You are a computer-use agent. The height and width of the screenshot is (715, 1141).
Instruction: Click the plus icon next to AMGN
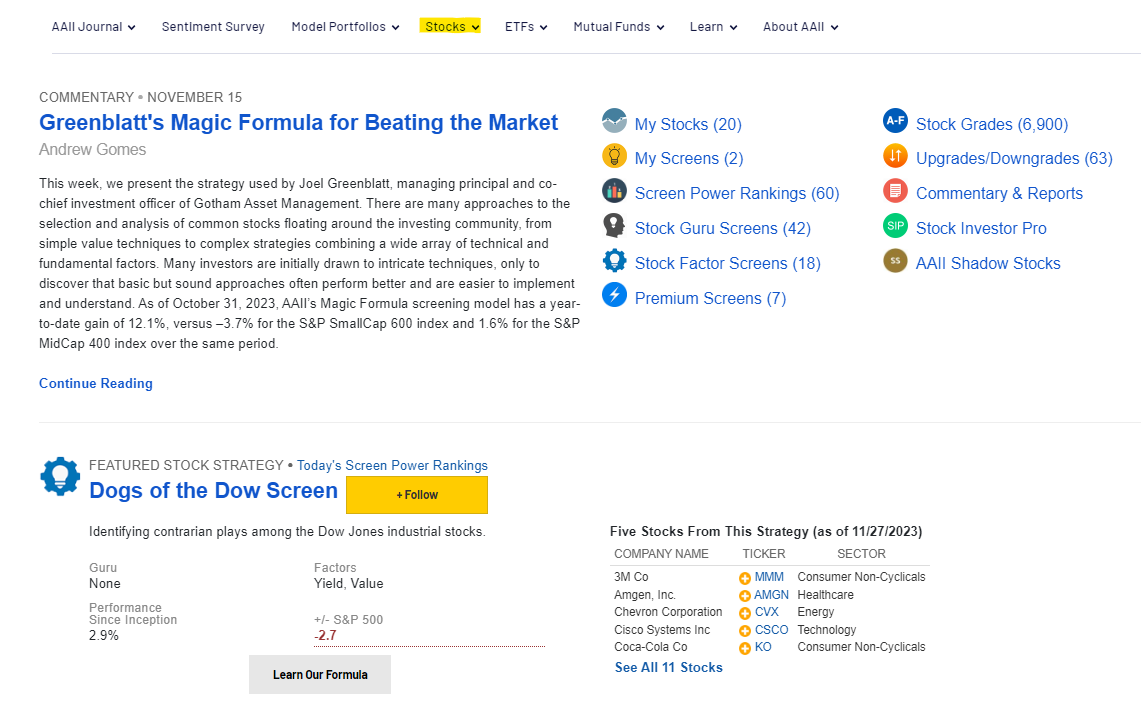(744, 596)
